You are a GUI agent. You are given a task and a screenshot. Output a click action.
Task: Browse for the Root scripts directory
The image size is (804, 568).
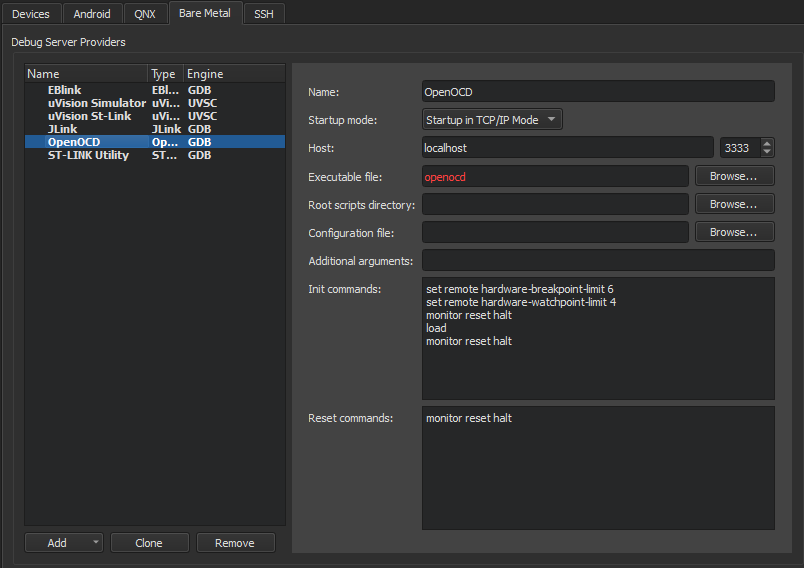click(x=735, y=204)
